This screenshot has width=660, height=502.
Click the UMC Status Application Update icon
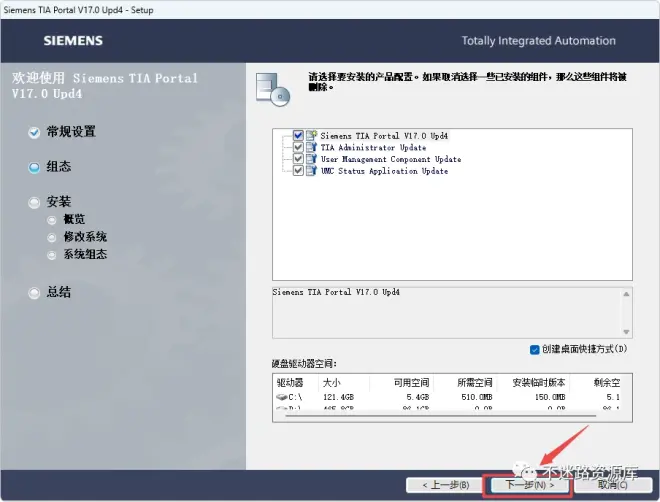pos(311,170)
